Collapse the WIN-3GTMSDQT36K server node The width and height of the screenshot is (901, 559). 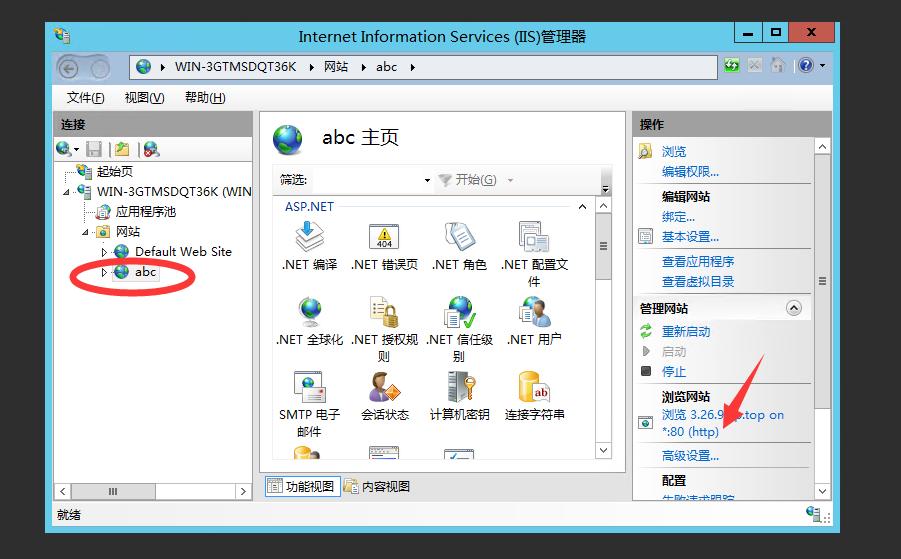67,192
